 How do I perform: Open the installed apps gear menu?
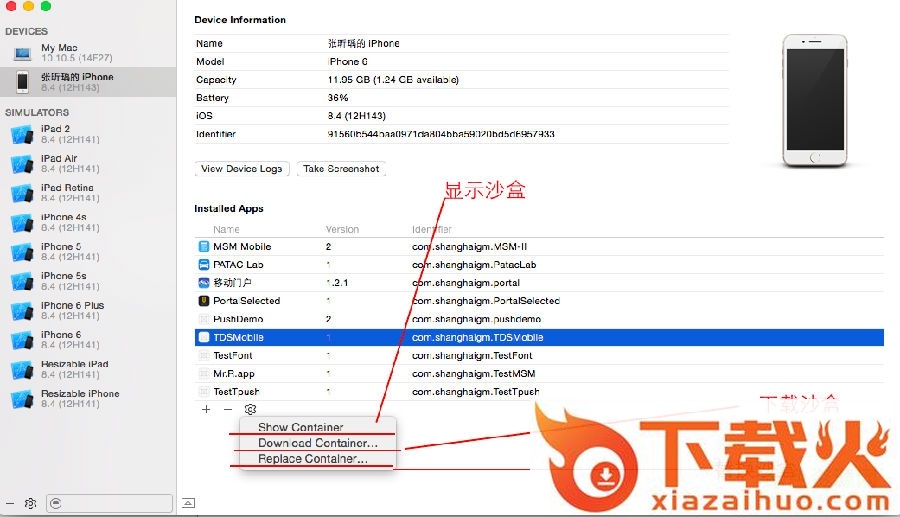point(250,409)
